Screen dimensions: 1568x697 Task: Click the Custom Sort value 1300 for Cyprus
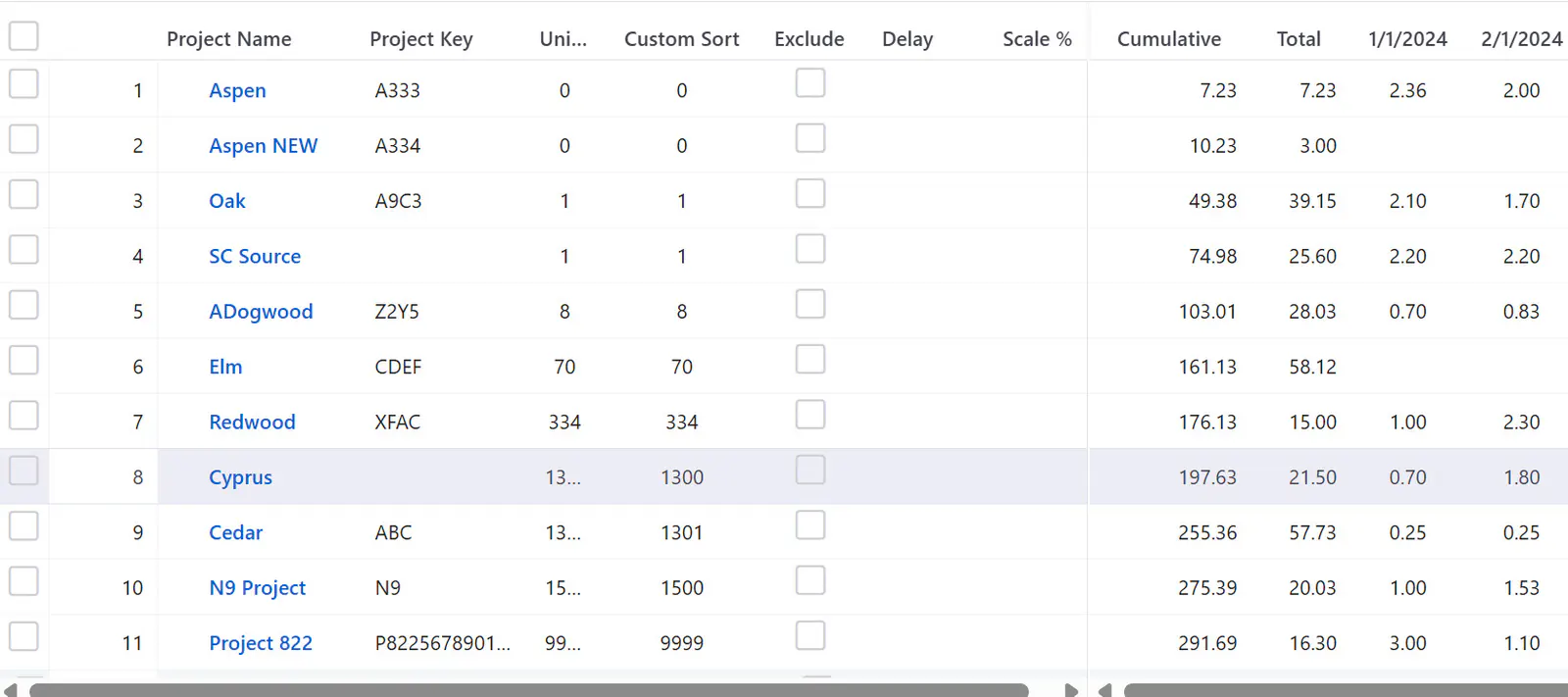coord(682,477)
